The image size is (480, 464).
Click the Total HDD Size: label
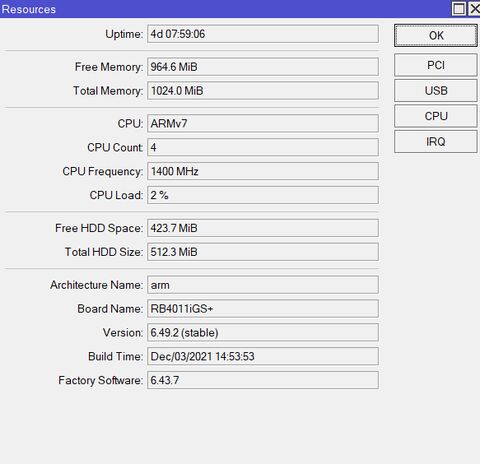click(x=104, y=252)
